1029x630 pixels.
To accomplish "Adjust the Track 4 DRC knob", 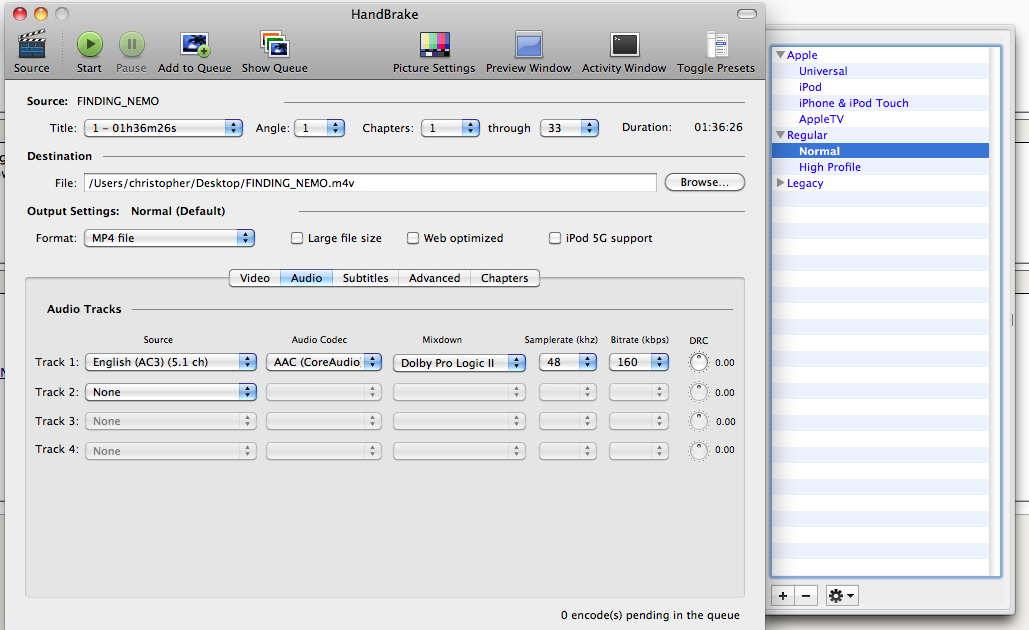I will point(699,450).
